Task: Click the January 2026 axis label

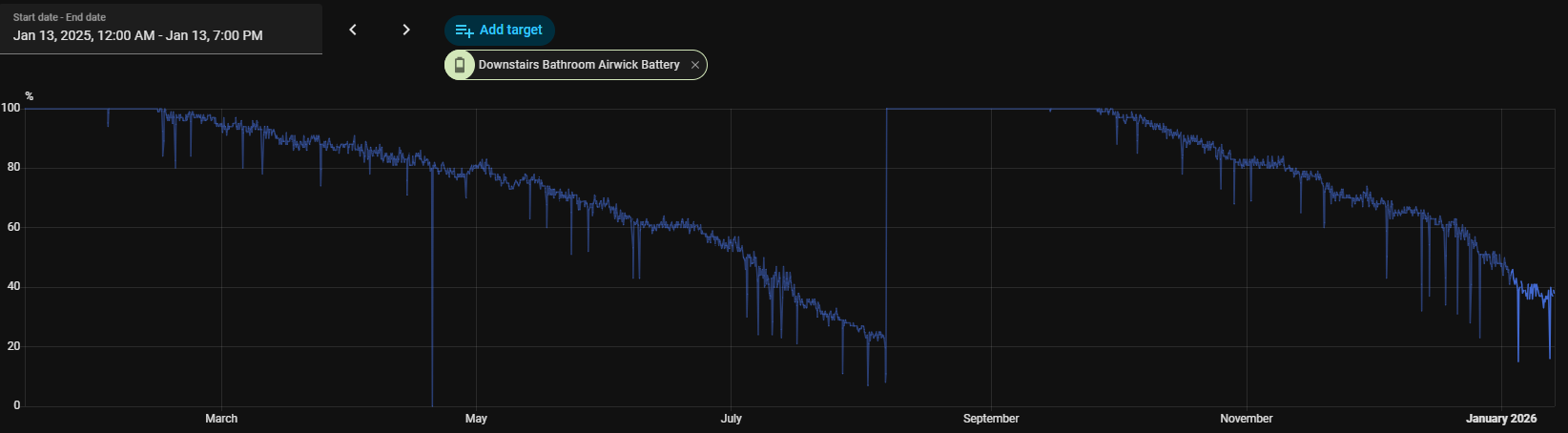Action: coord(1500,419)
